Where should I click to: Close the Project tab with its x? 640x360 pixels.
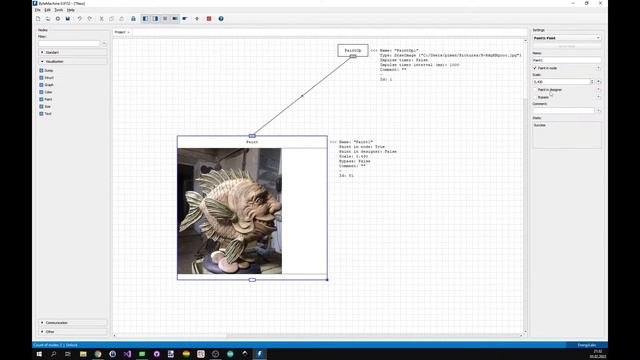[x=129, y=32]
